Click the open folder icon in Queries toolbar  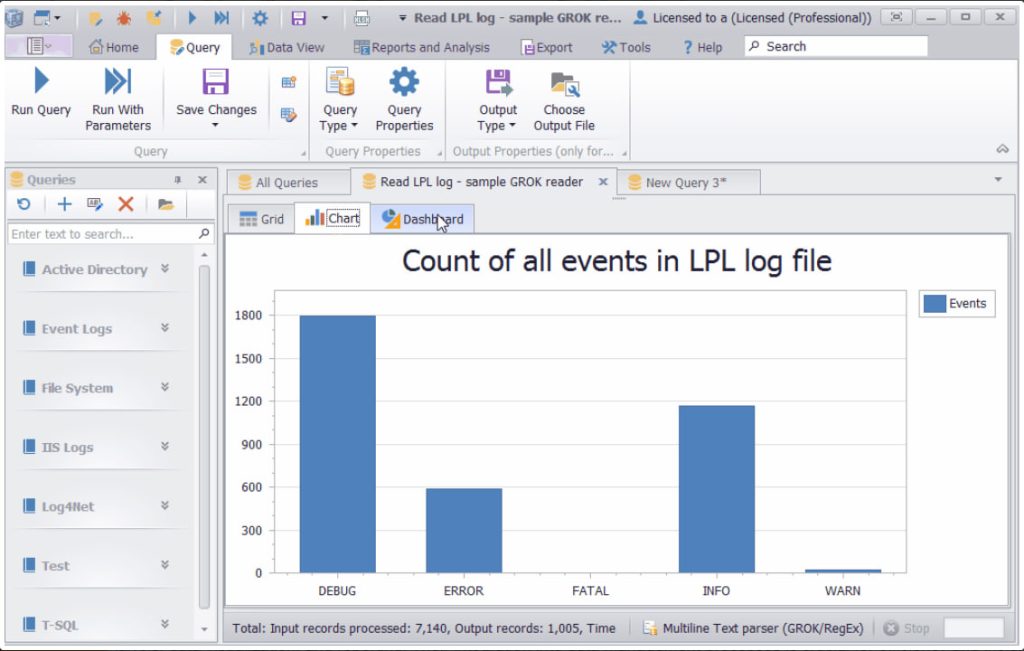pos(166,204)
